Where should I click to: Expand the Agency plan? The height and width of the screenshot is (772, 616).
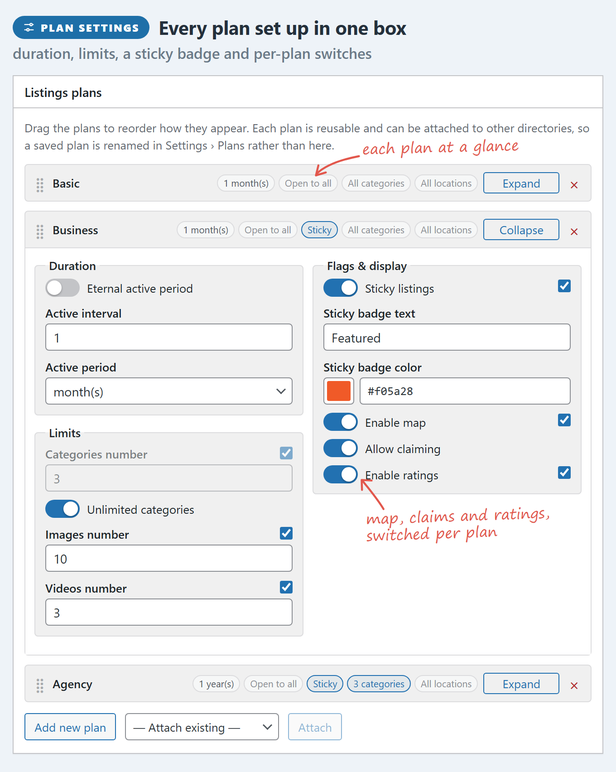(521, 684)
